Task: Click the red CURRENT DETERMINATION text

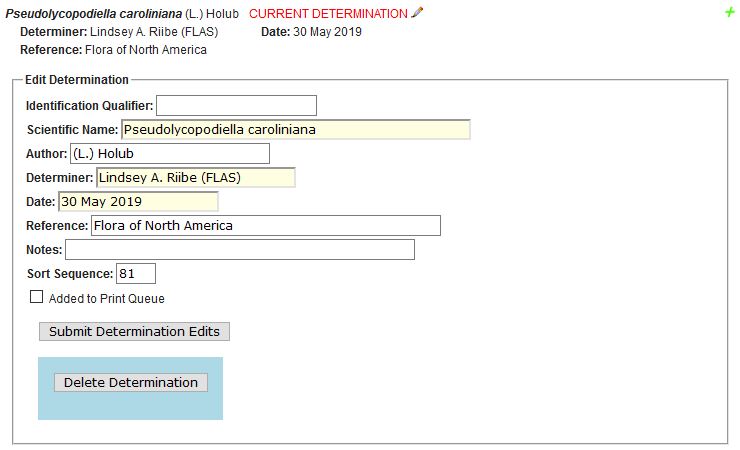Action: tap(328, 14)
